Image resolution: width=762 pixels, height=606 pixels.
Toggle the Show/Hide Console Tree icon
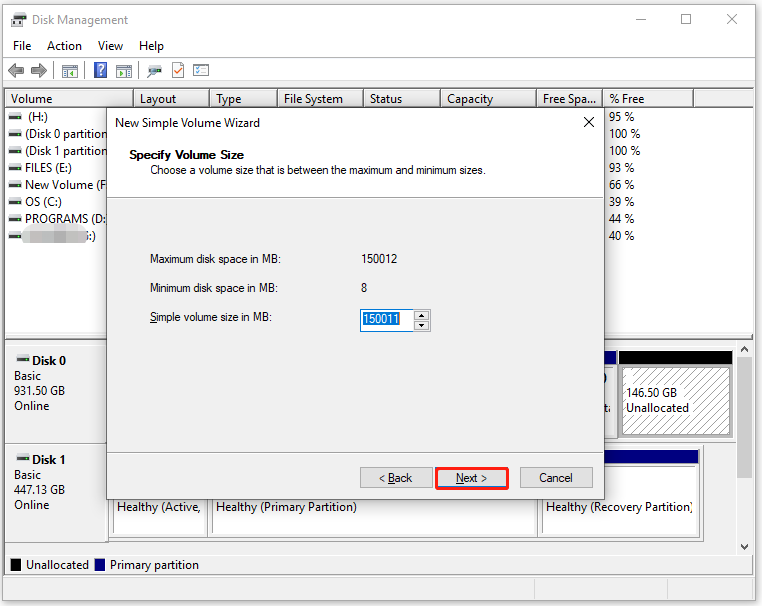pyautogui.click(x=70, y=71)
